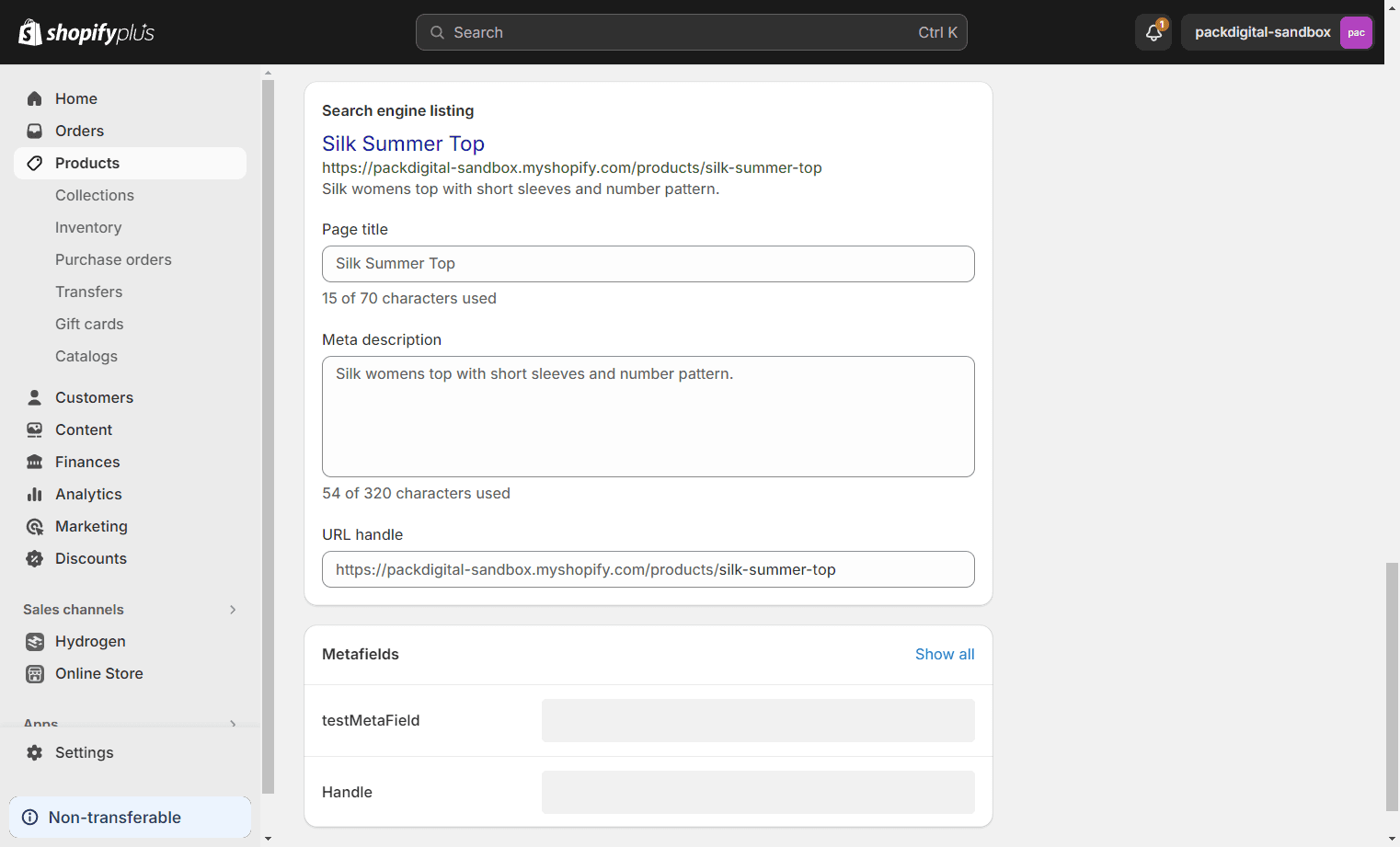The height and width of the screenshot is (847, 1400).
Task: Click the Marketing target icon
Action: tap(35, 526)
